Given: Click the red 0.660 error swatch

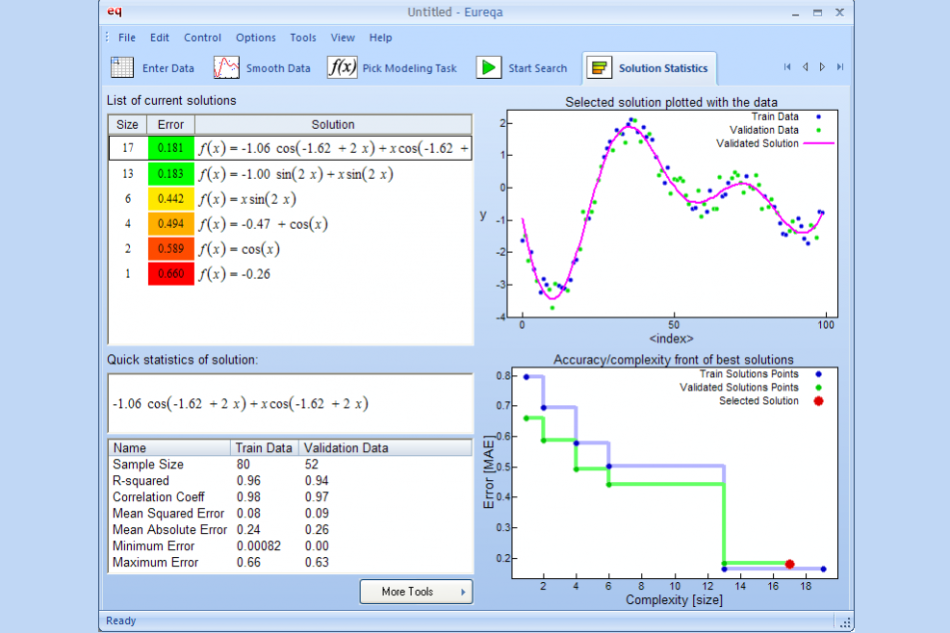Looking at the screenshot, I should (x=171, y=274).
